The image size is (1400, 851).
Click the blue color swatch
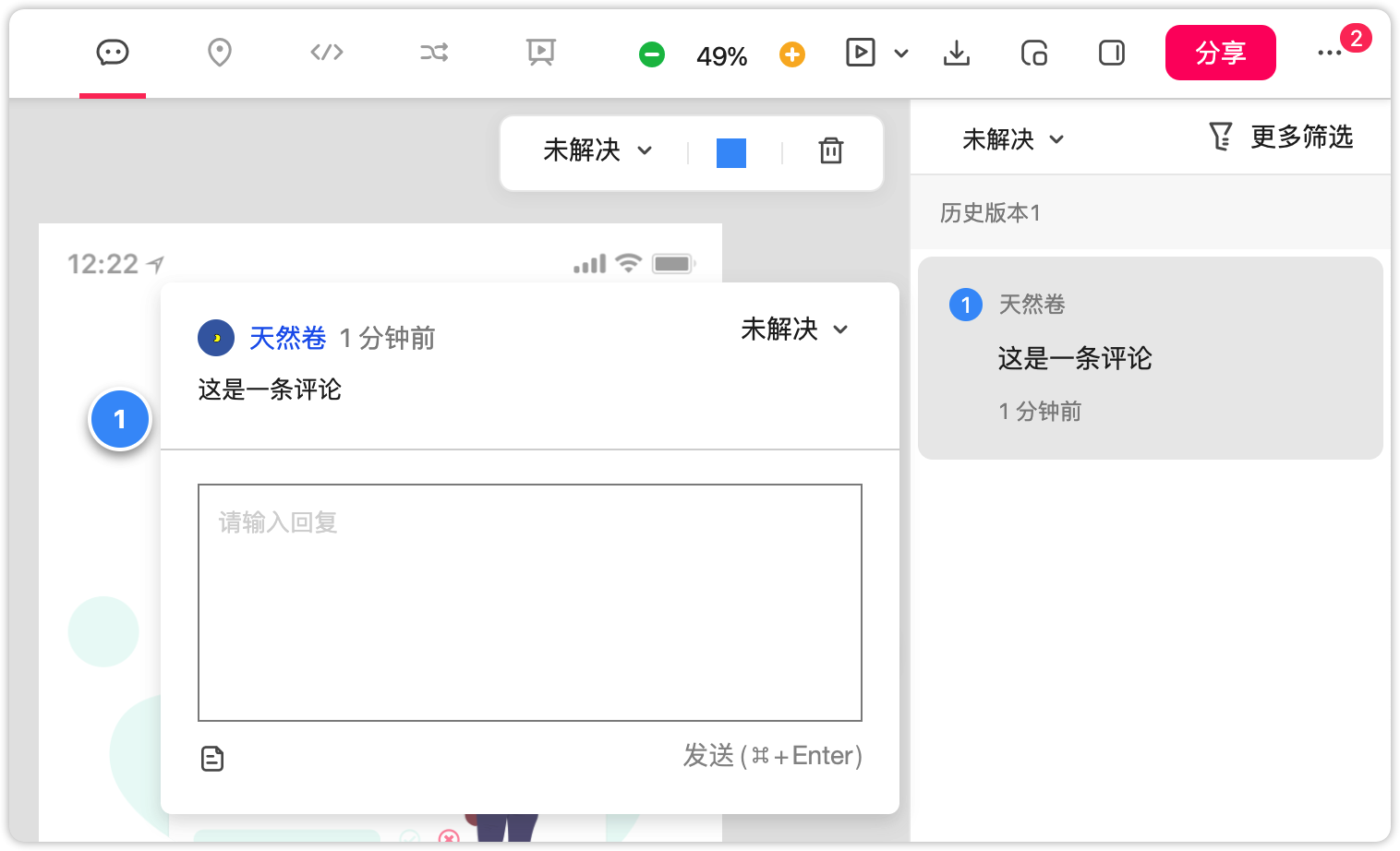click(x=731, y=153)
